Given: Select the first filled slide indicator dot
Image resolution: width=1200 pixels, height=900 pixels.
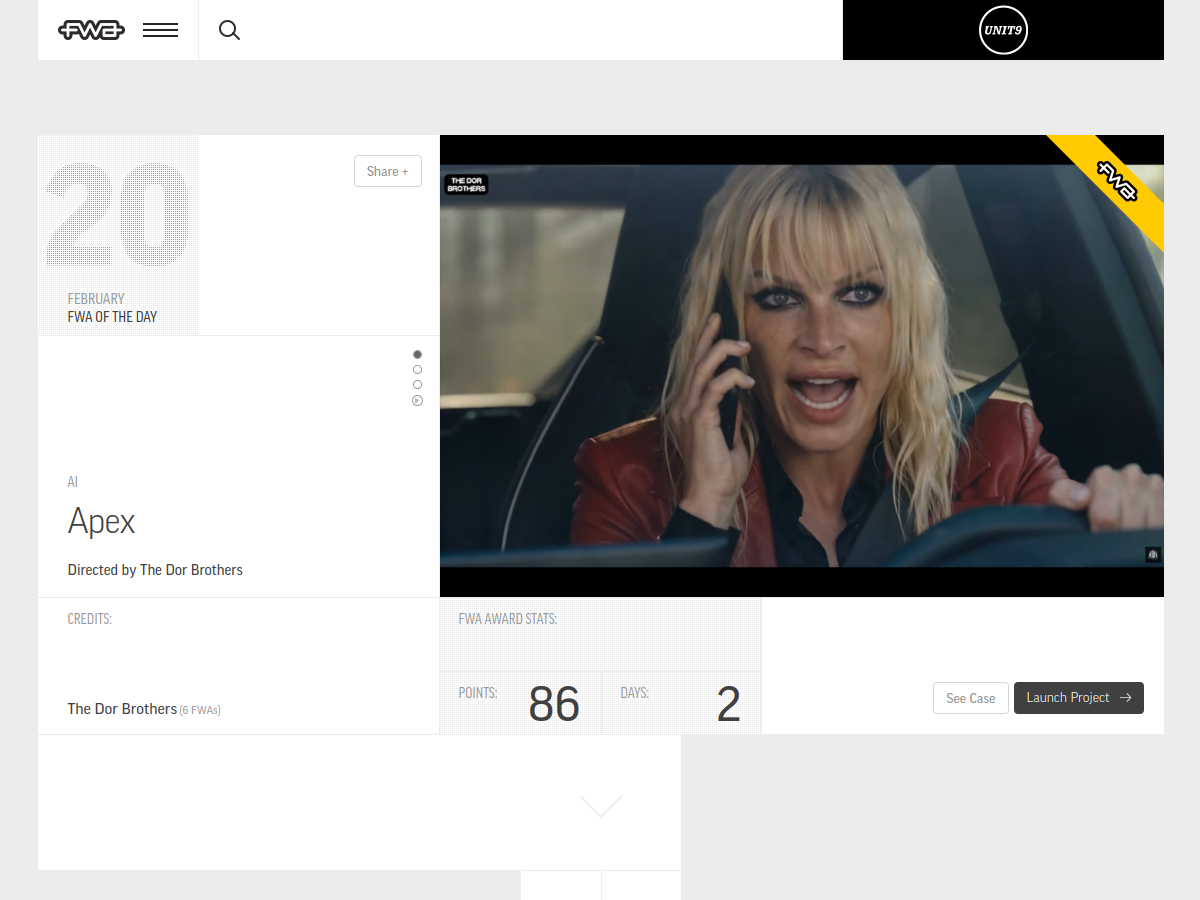Looking at the screenshot, I should click(x=417, y=354).
